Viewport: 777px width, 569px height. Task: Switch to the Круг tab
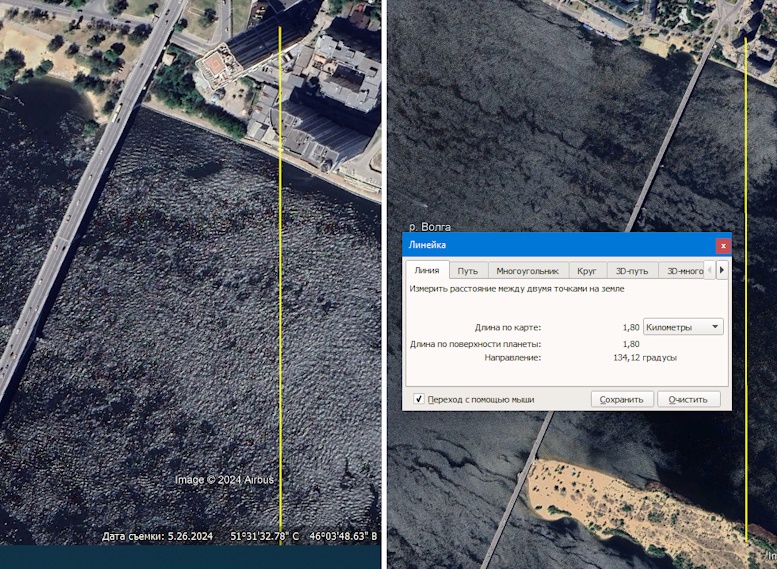(587, 271)
